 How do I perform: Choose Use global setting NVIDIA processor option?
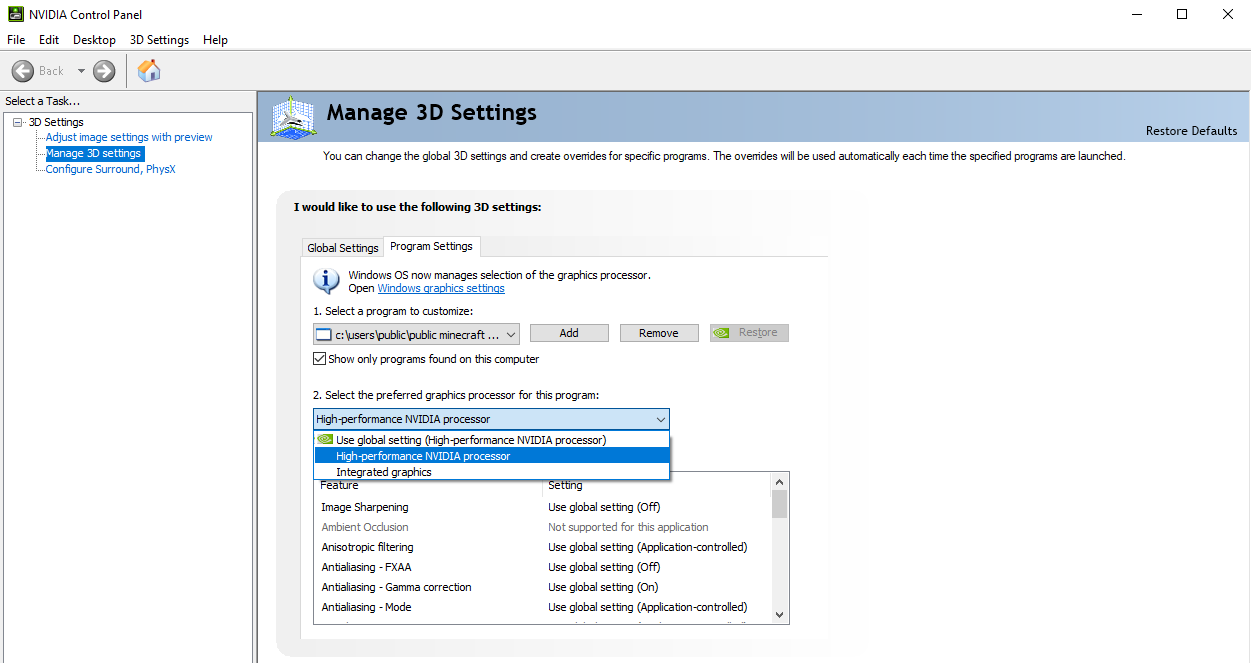click(470, 440)
